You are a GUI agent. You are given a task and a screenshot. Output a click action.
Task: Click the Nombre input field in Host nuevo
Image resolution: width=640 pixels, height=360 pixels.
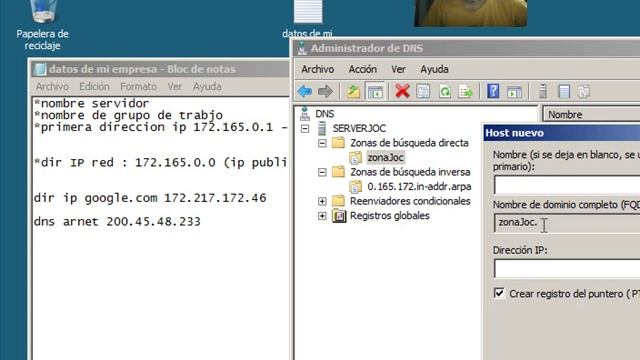click(567, 184)
